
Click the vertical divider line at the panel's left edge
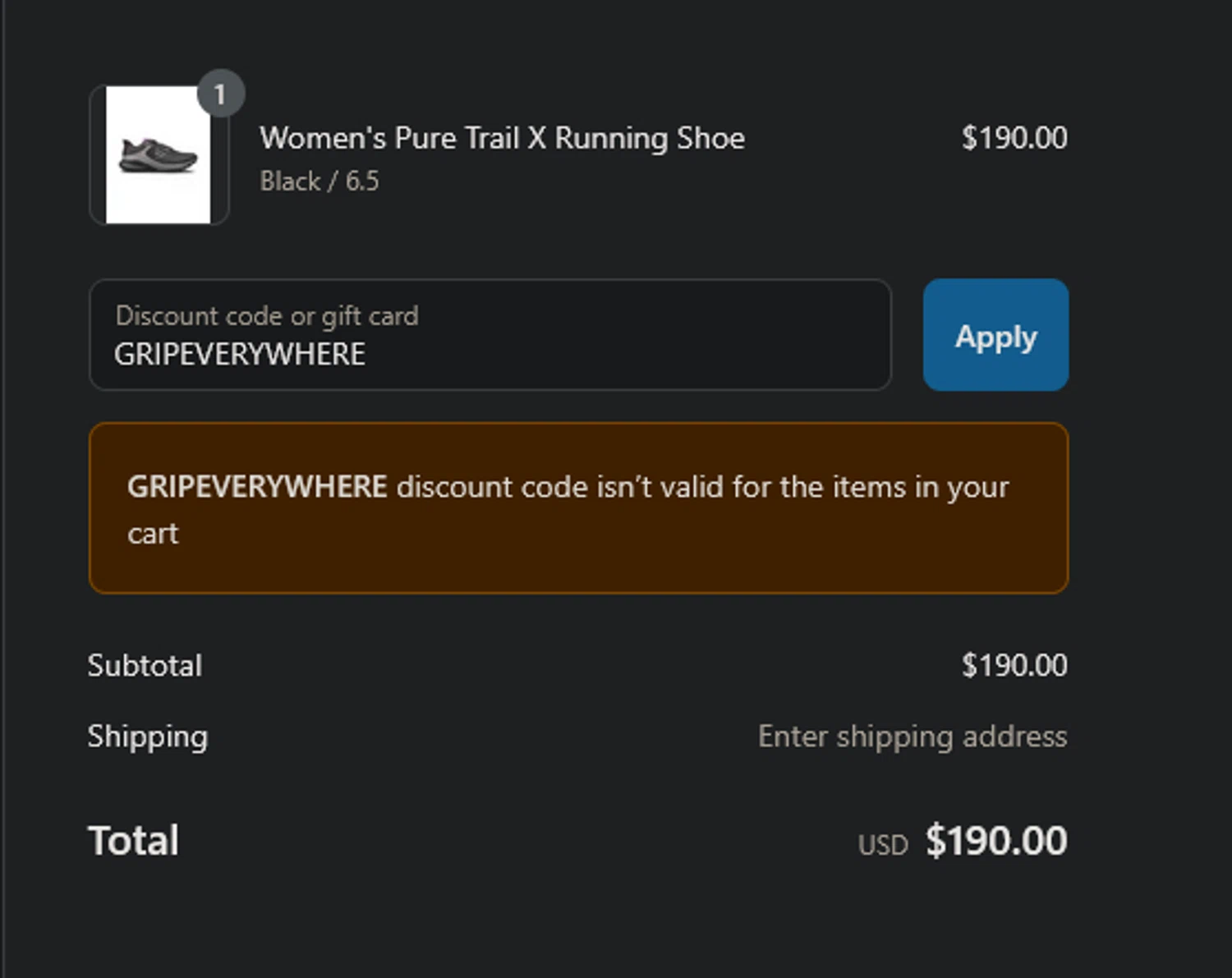pyautogui.click(x=3, y=493)
